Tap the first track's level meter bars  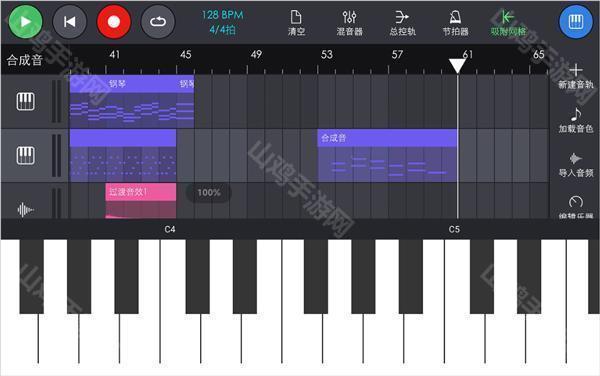pyautogui.click(x=57, y=101)
